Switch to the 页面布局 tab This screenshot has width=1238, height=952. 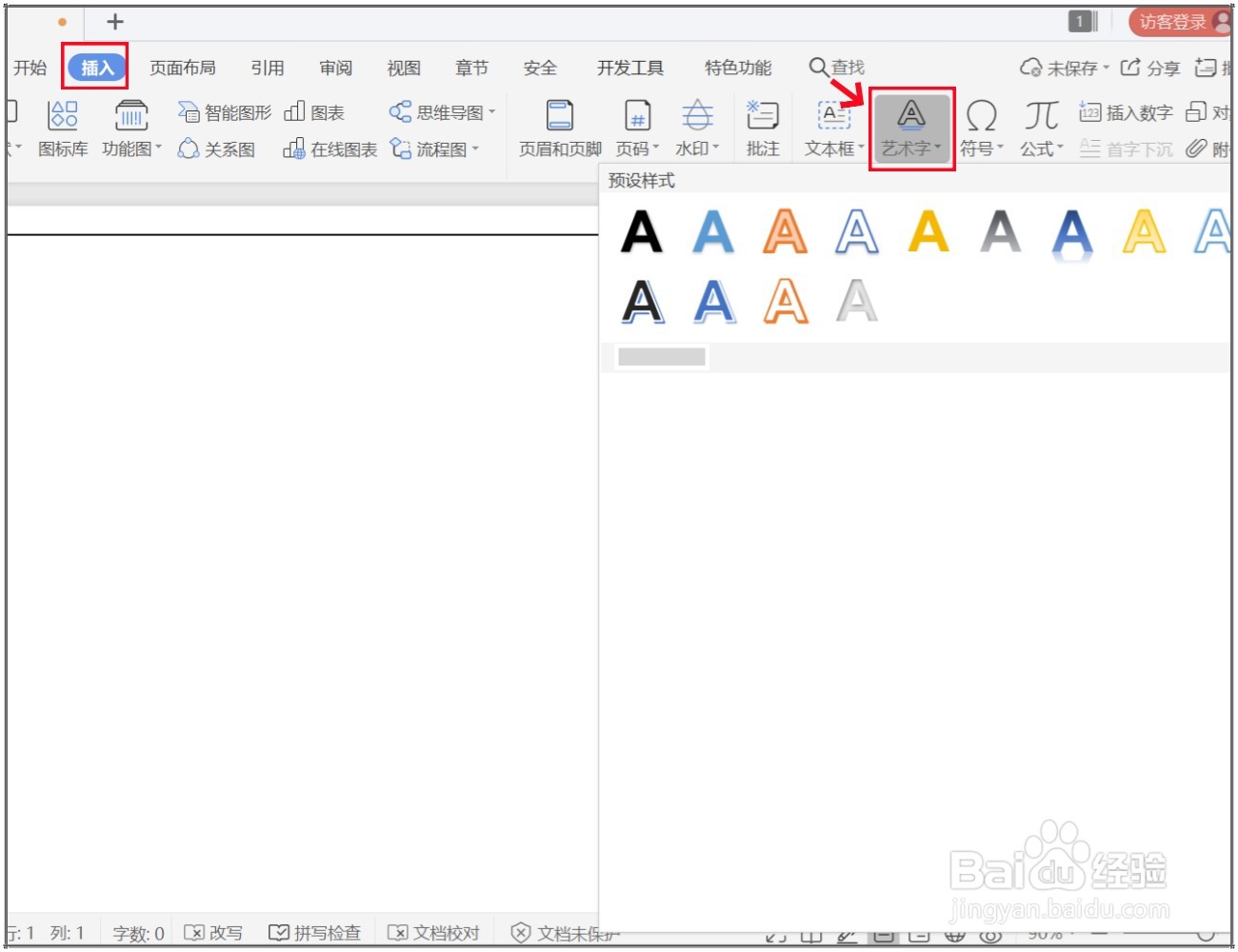click(x=183, y=68)
